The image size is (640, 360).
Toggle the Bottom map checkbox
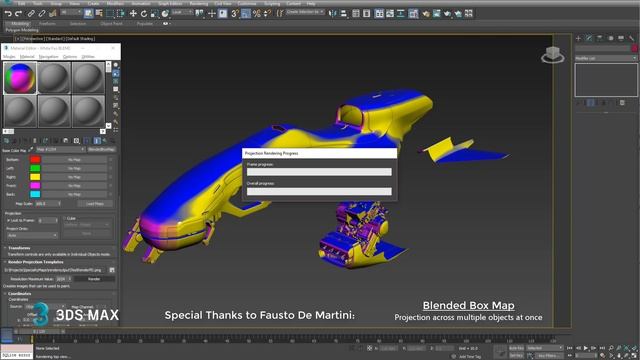coord(111,160)
